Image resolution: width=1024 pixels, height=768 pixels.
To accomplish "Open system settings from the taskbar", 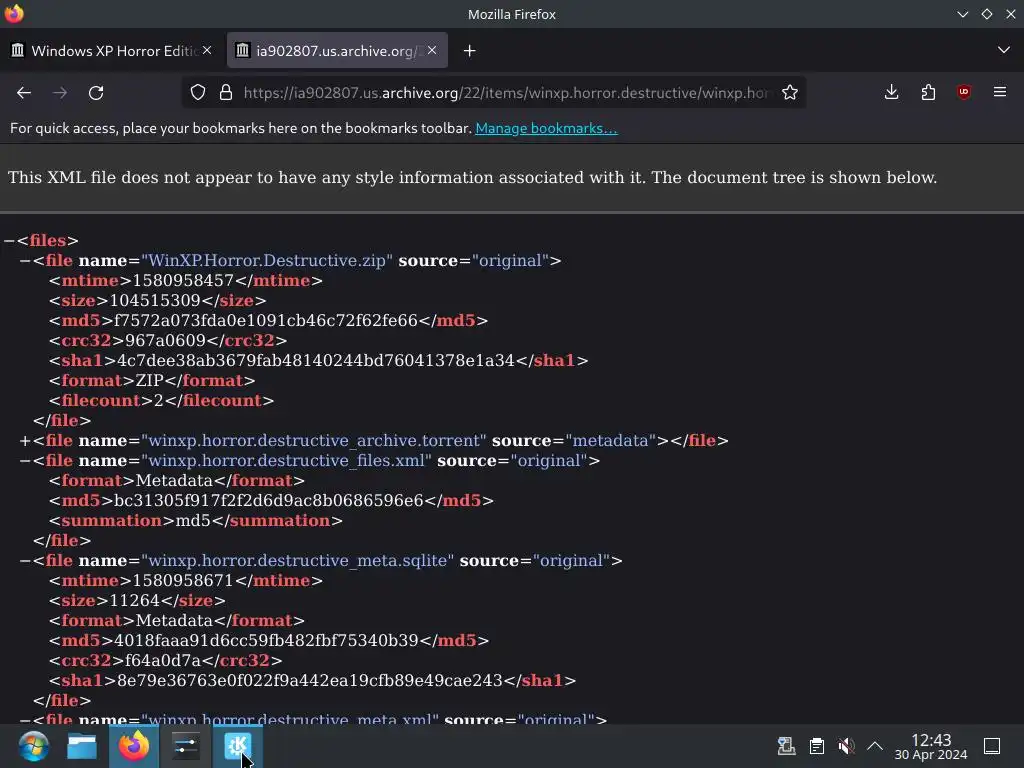I will point(185,746).
